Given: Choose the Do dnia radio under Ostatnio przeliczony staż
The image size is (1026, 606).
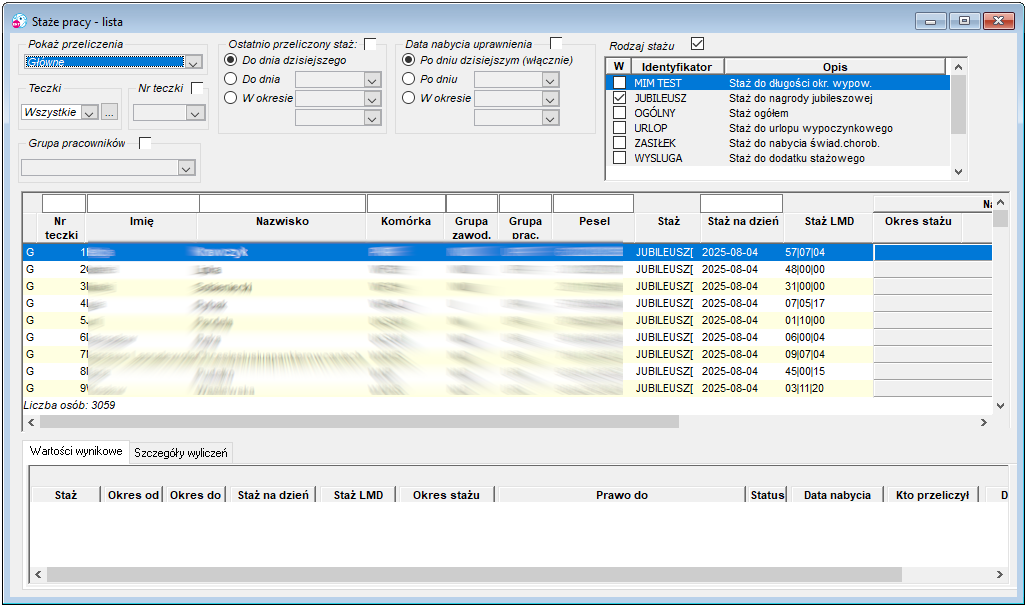Looking at the screenshot, I should 230,79.
